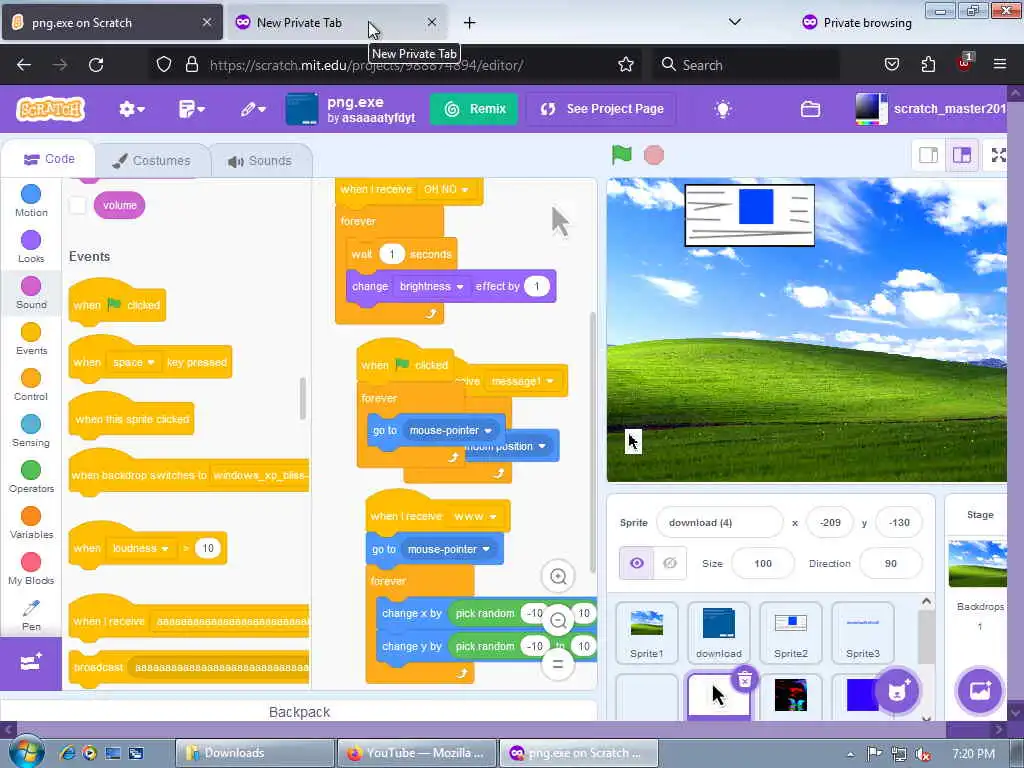Viewport: 1024px width, 768px height.
Task: Open the settings gear menu
Action: coord(131,109)
